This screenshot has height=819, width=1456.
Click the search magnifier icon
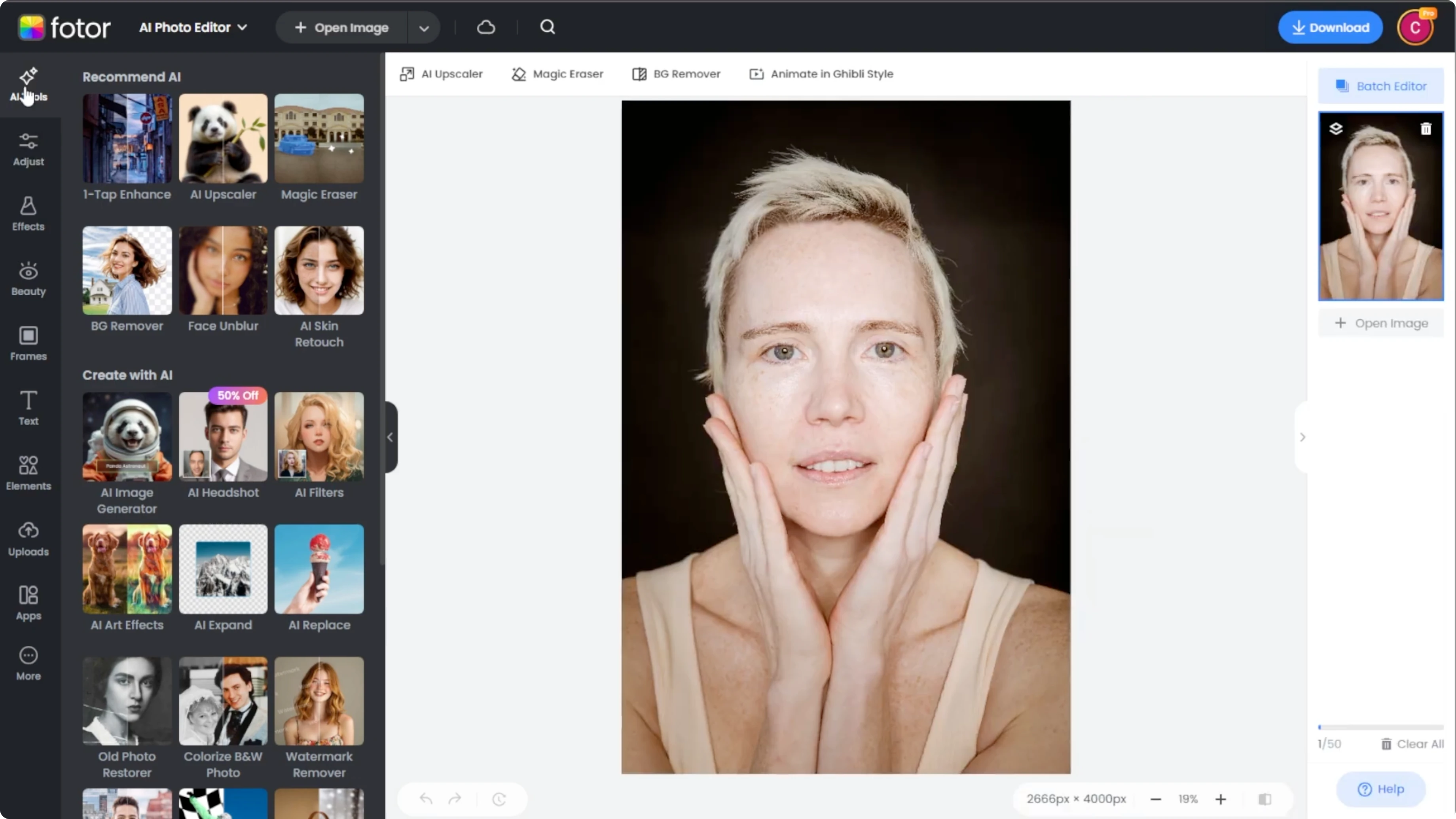point(547,27)
